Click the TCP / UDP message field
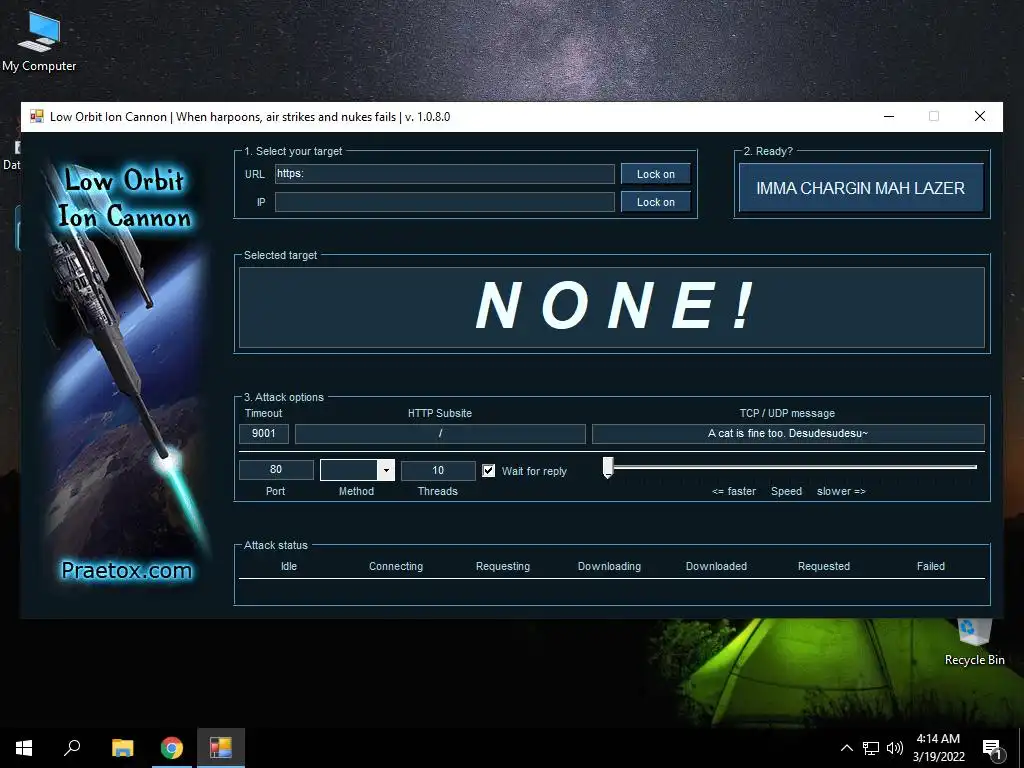Image resolution: width=1024 pixels, height=768 pixels. click(x=788, y=434)
